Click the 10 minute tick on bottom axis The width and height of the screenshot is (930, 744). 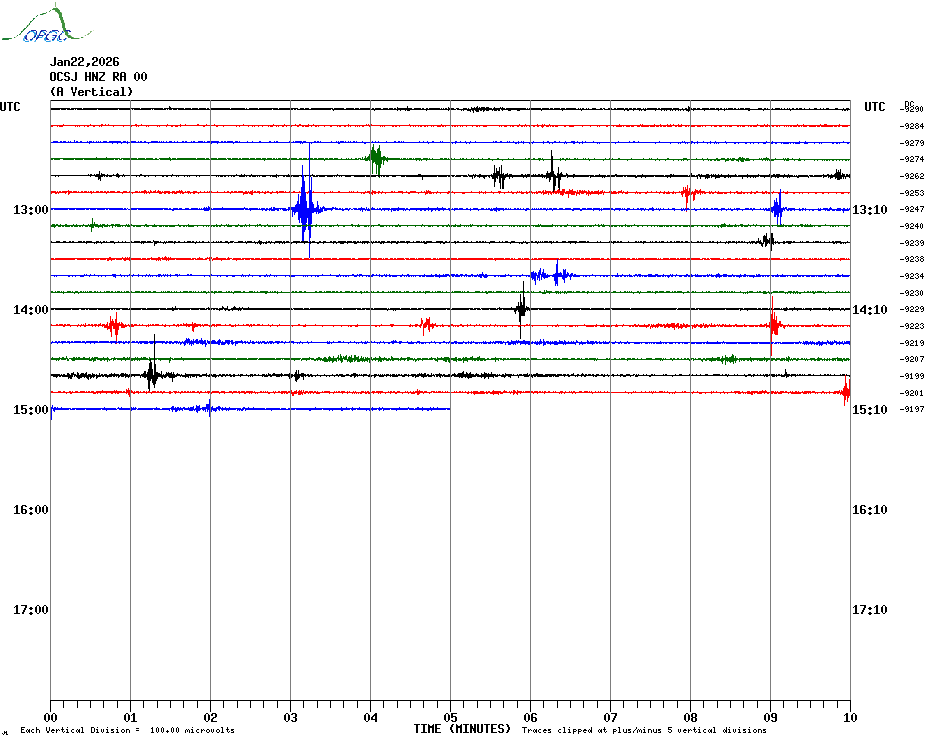click(849, 717)
